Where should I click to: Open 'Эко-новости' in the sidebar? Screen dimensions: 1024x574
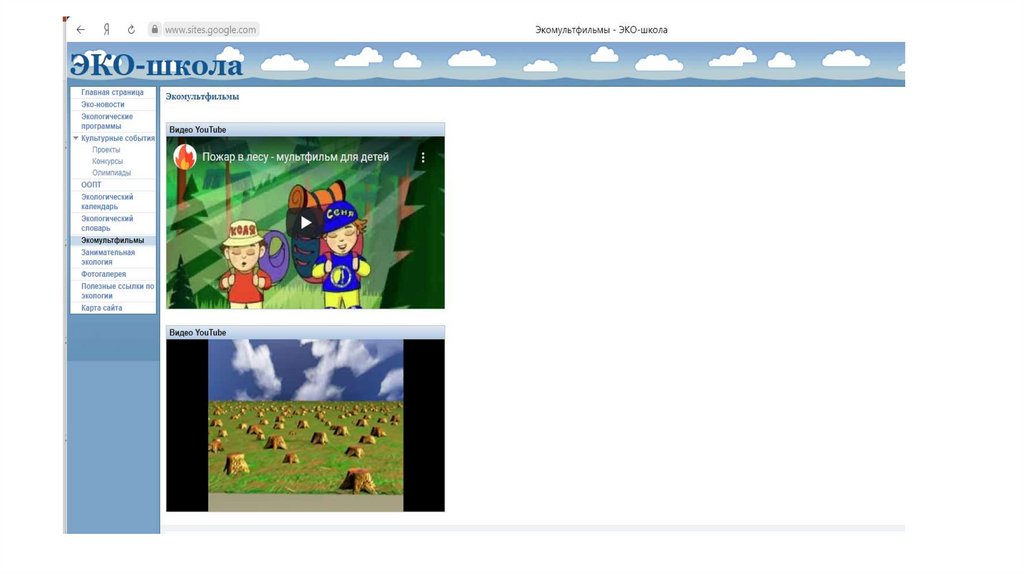(103, 104)
